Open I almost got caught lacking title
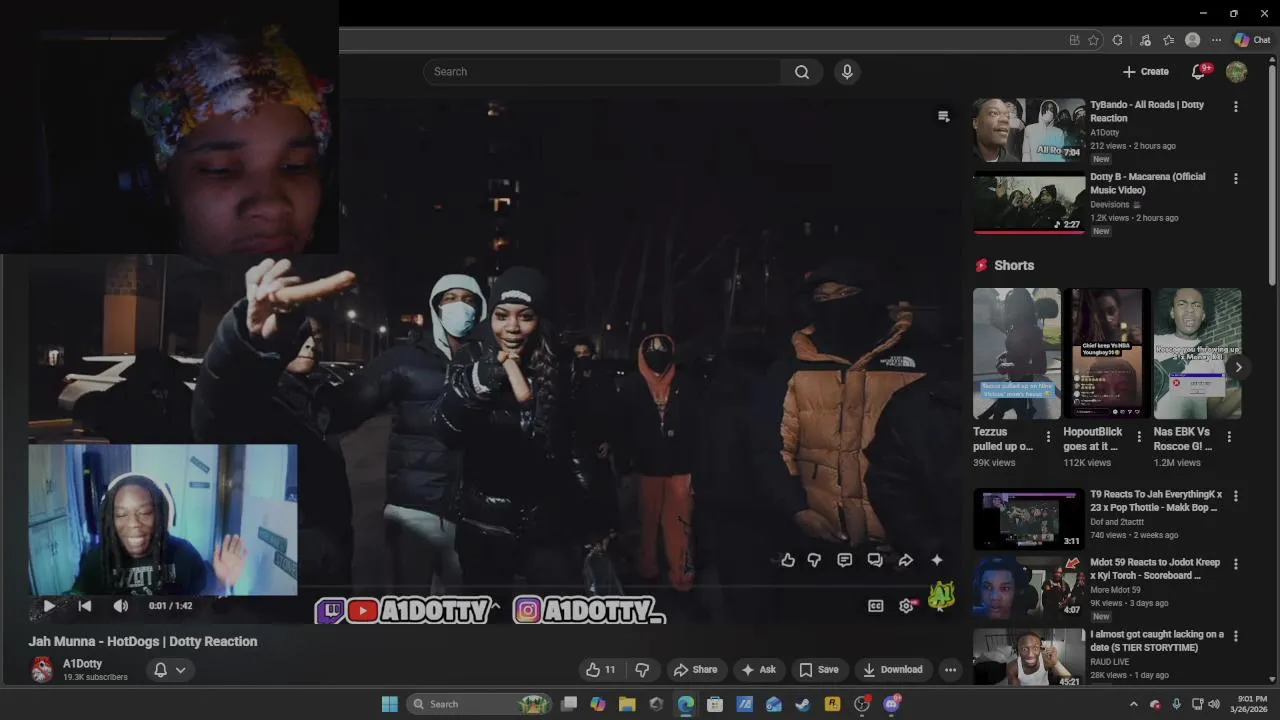 coord(1157,641)
